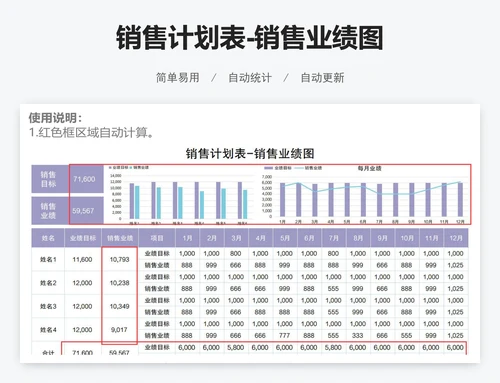Click the sheet's inner title above the charts
The height and width of the screenshot is (383, 500).
[250, 154]
